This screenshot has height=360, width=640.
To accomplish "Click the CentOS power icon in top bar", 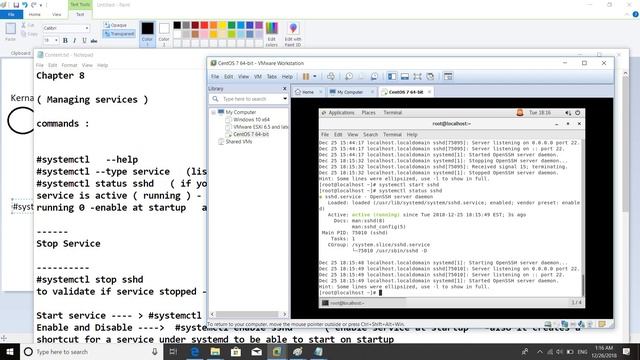I will click(x=578, y=113).
